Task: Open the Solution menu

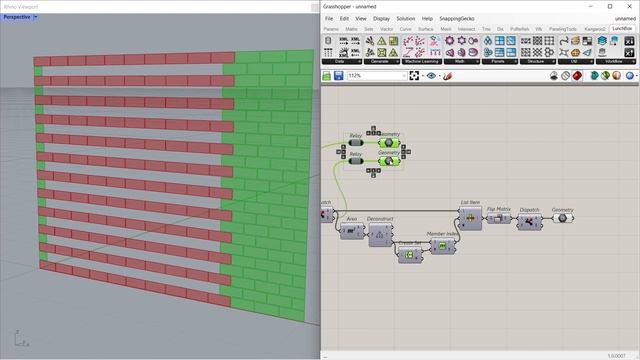Action: point(405,19)
